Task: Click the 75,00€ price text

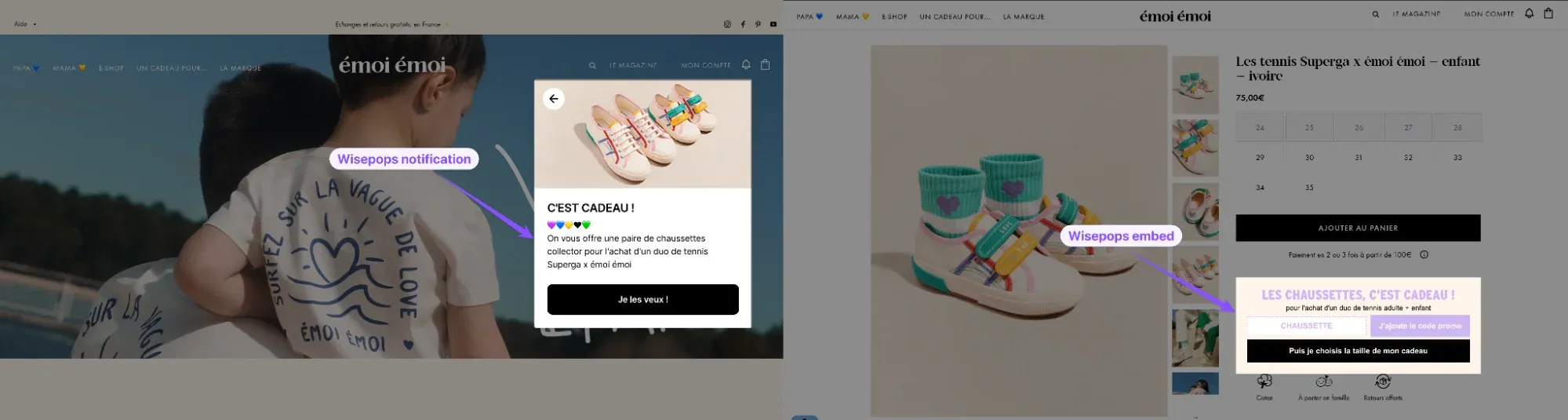Action: pyautogui.click(x=1250, y=98)
